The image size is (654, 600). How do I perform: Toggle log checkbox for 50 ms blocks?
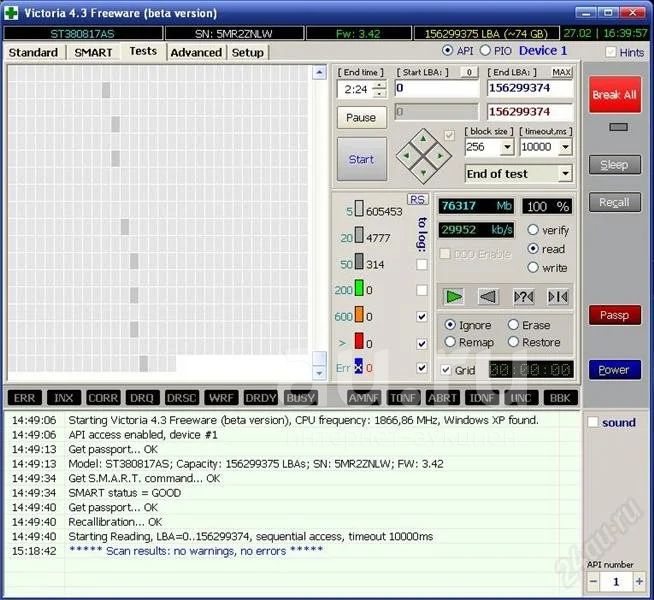[x=422, y=264]
